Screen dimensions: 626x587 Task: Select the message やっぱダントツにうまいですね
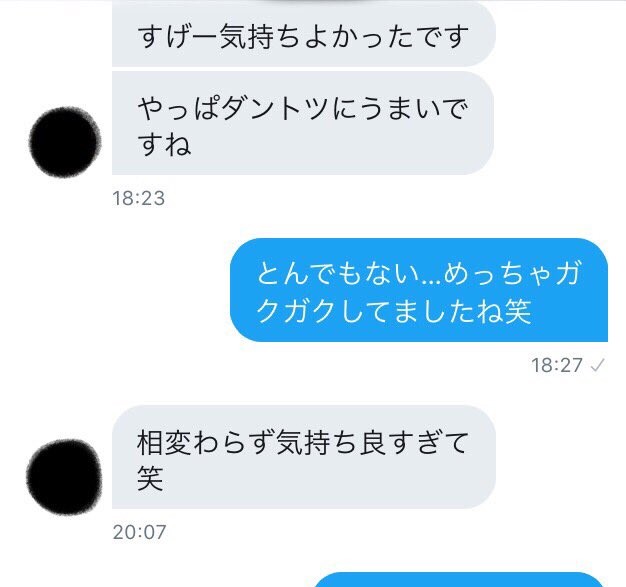pos(303,123)
